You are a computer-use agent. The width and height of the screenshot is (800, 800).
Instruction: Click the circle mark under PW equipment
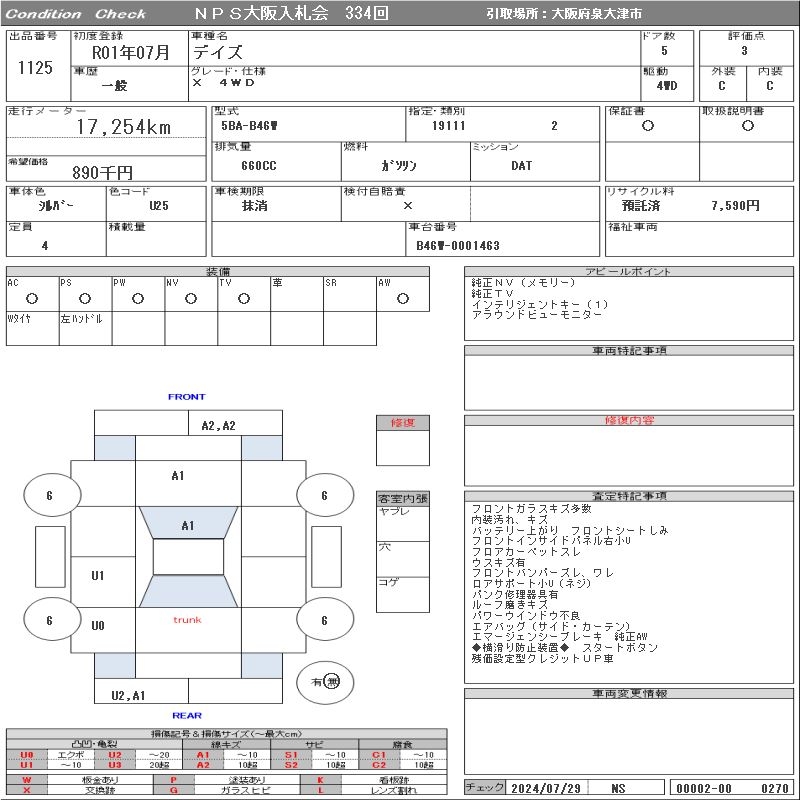tap(138, 298)
